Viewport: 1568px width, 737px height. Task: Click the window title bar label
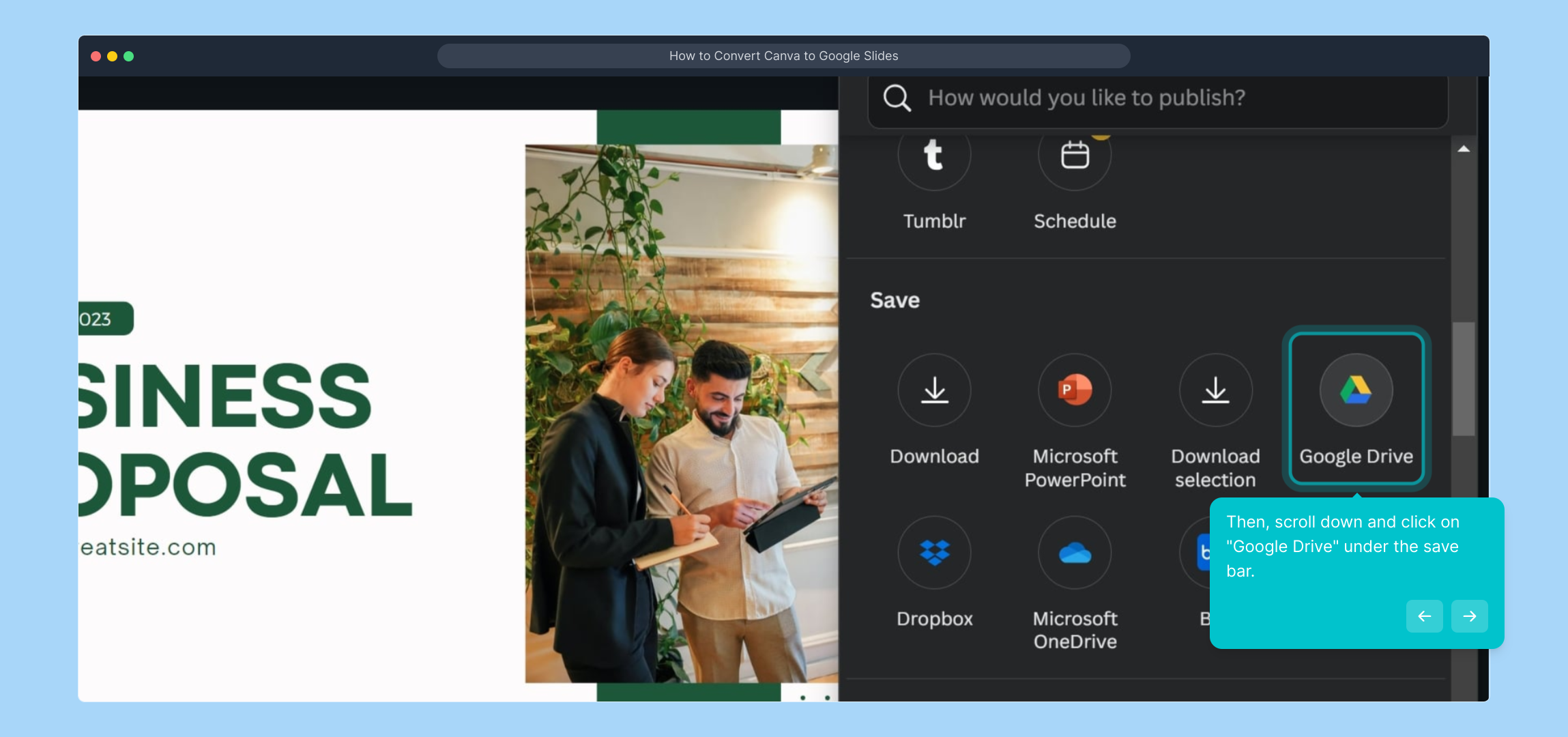(783, 55)
